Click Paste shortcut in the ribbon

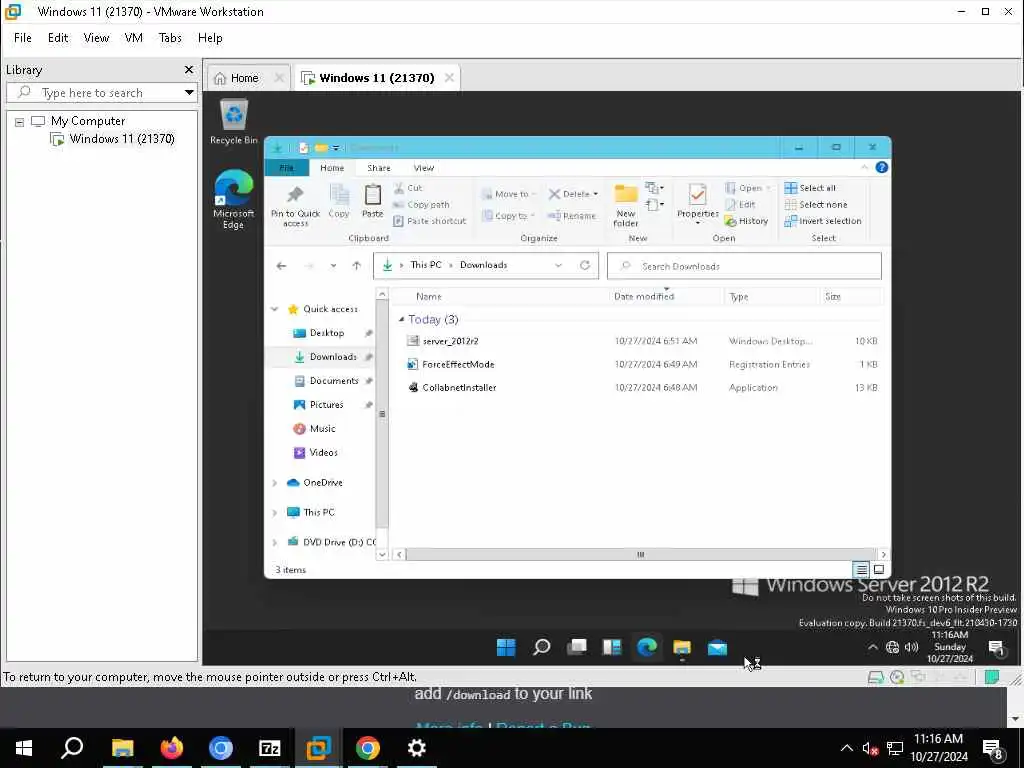430,221
